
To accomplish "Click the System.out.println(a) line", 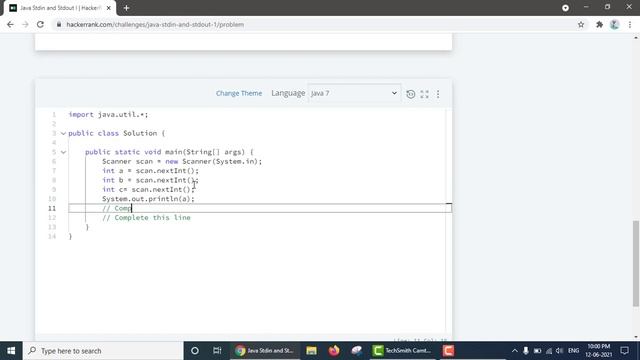I will click(x=148, y=199).
